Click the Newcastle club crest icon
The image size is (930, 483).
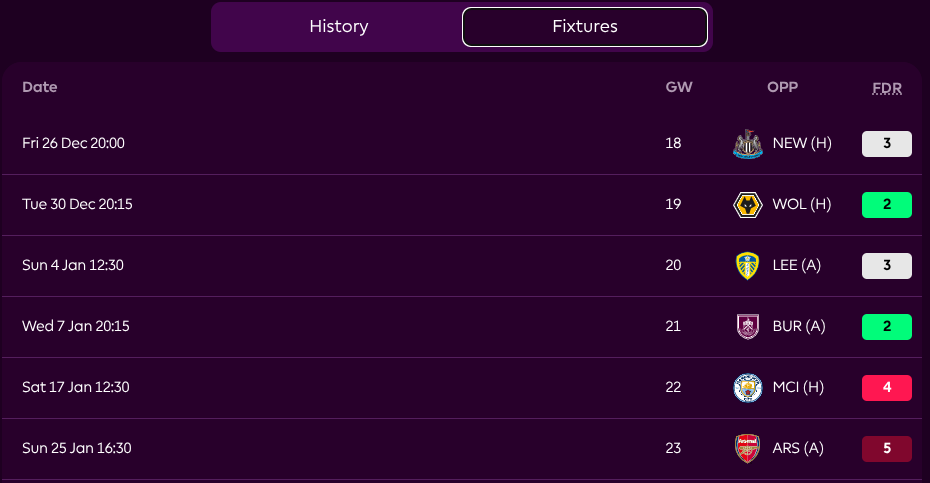[x=747, y=144]
